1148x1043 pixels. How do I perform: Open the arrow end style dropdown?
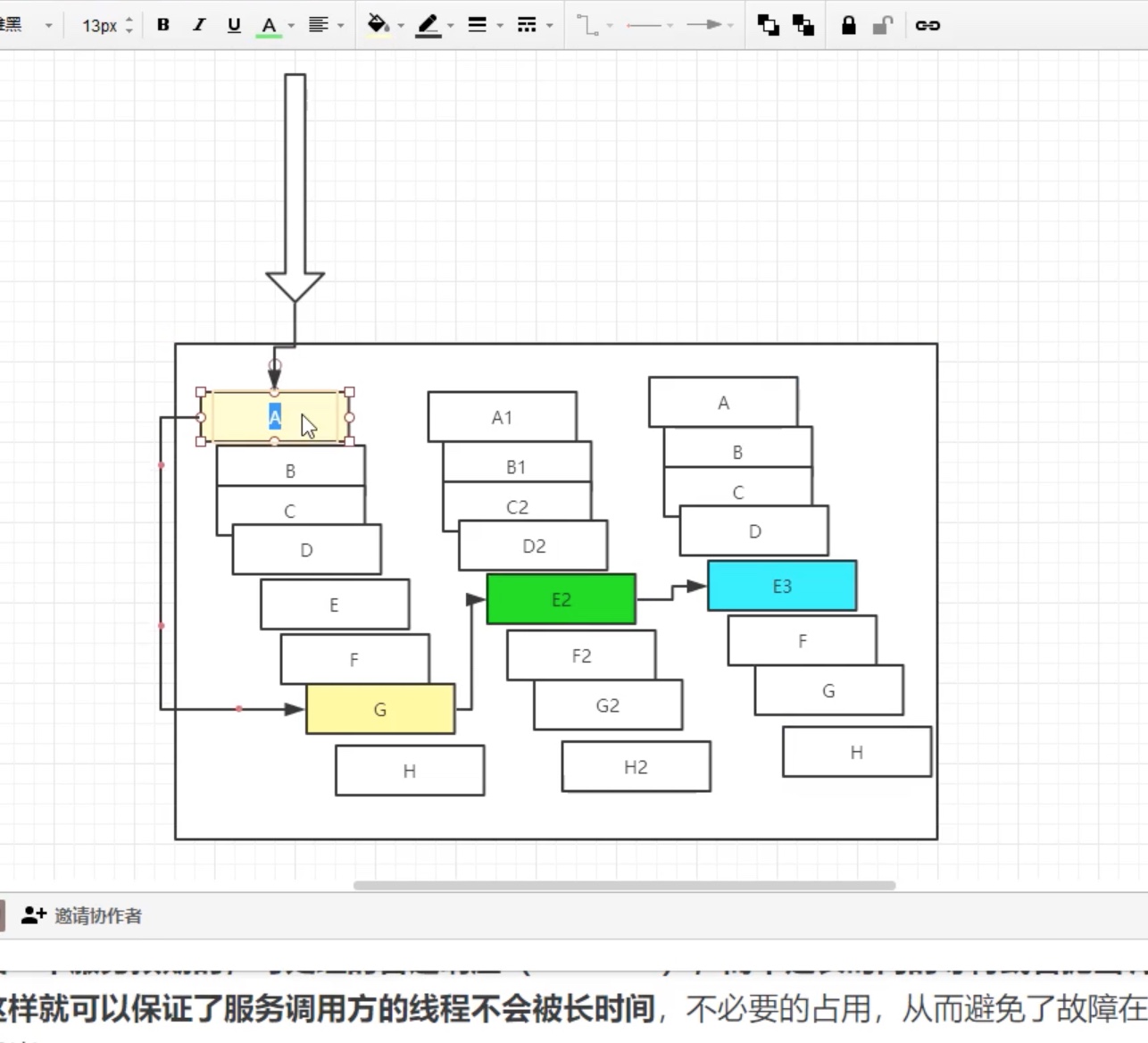coord(730,25)
